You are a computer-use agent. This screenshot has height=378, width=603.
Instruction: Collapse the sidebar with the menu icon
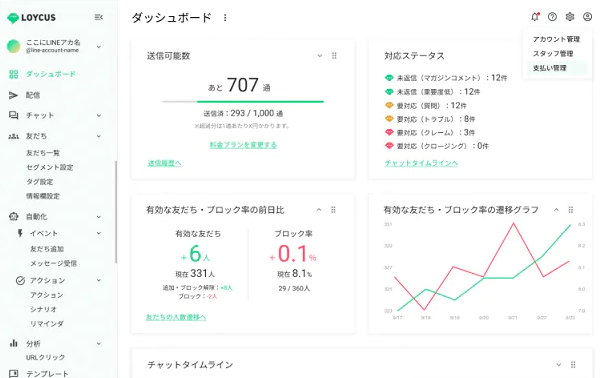coord(99,17)
